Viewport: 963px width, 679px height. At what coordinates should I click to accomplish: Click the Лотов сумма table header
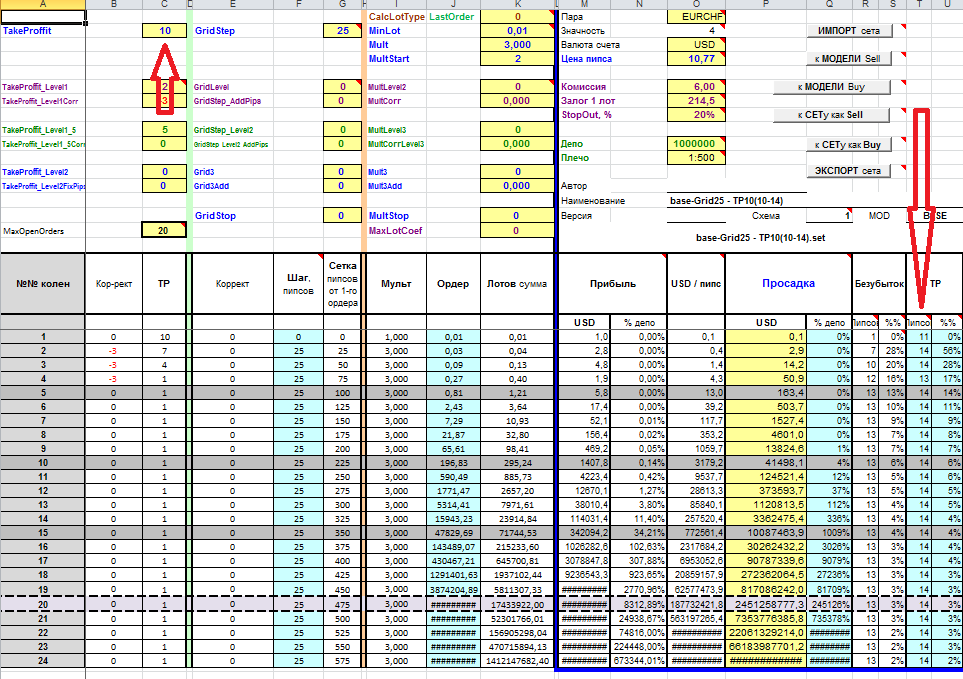(517, 284)
